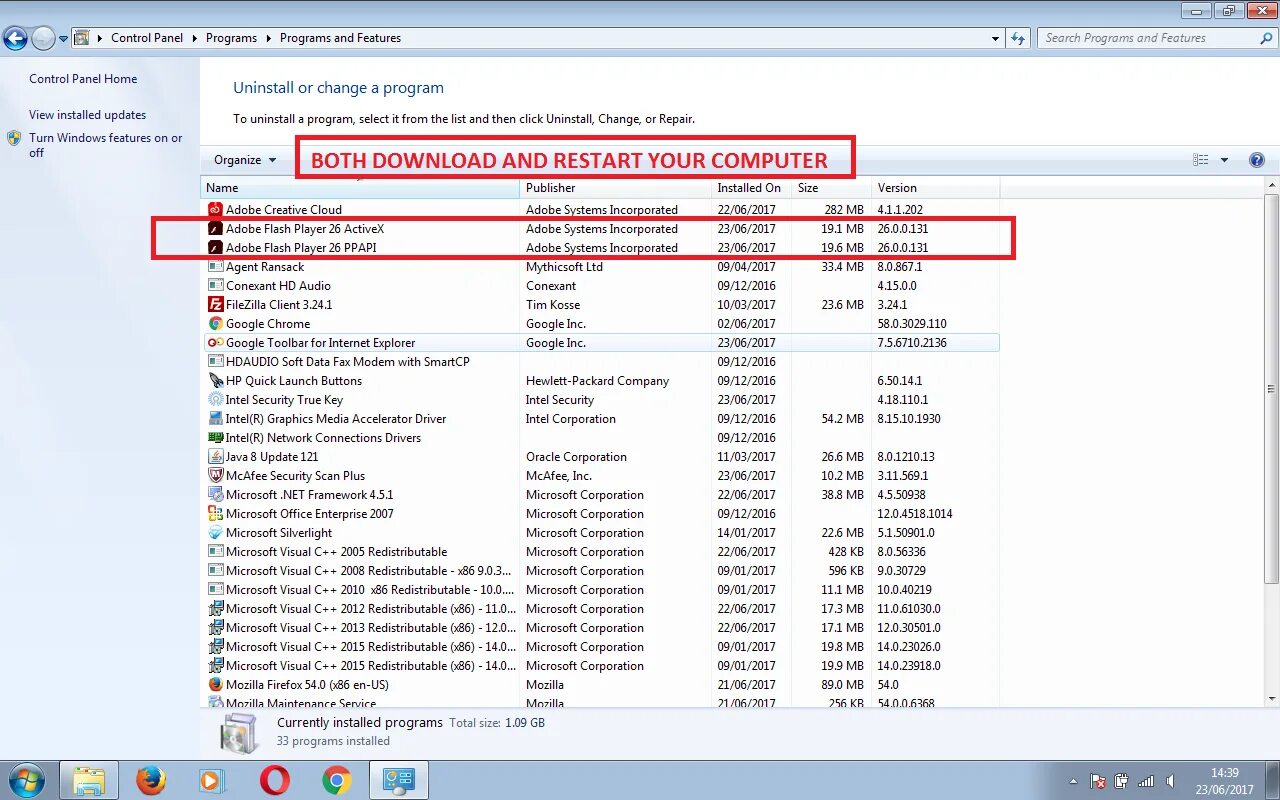Viewport: 1280px width, 800px height.
Task: Go to Control Panel in the breadcrumb
Action: pos(147,38)
